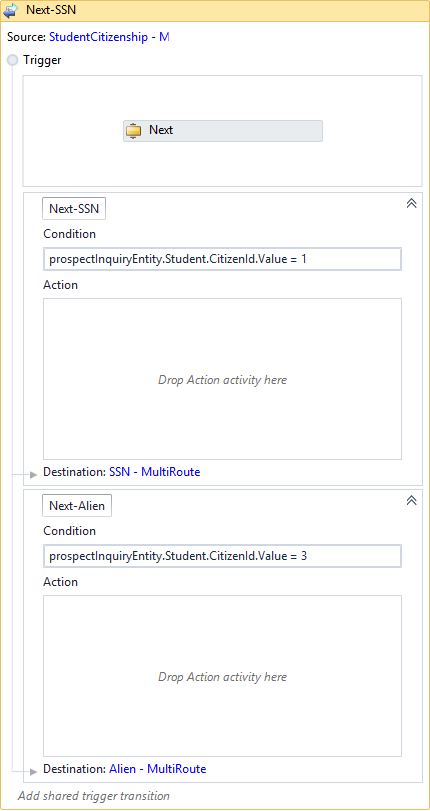The image size is (430, 811).
Task: Click the Next-SSN action drop area
Action: [223, 379]
